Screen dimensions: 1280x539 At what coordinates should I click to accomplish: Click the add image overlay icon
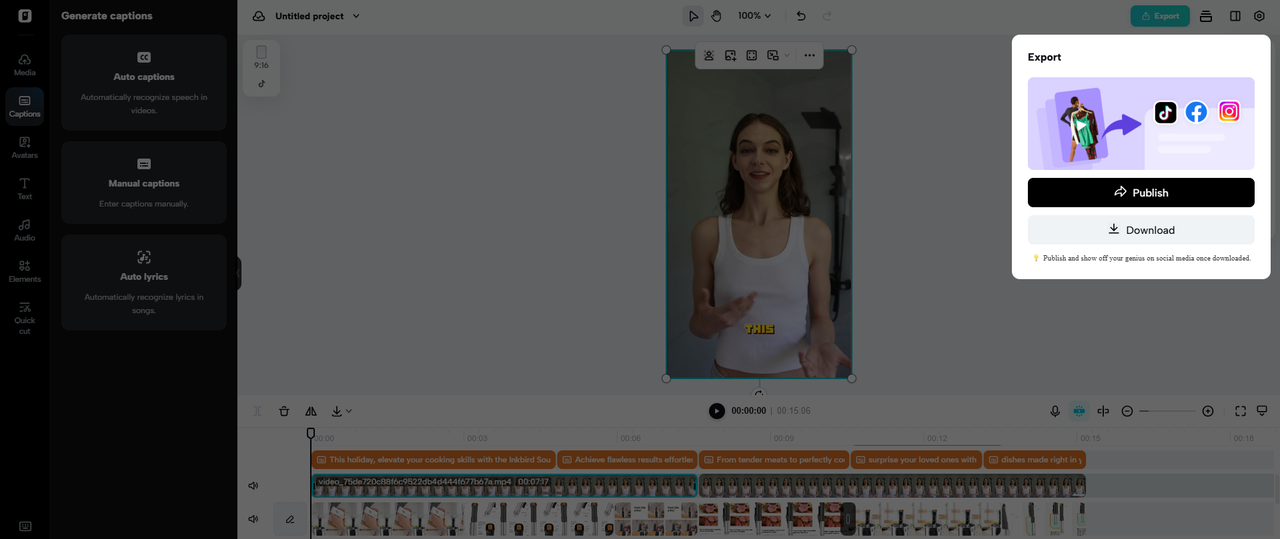pyautogui.click(x=731, y=56)
